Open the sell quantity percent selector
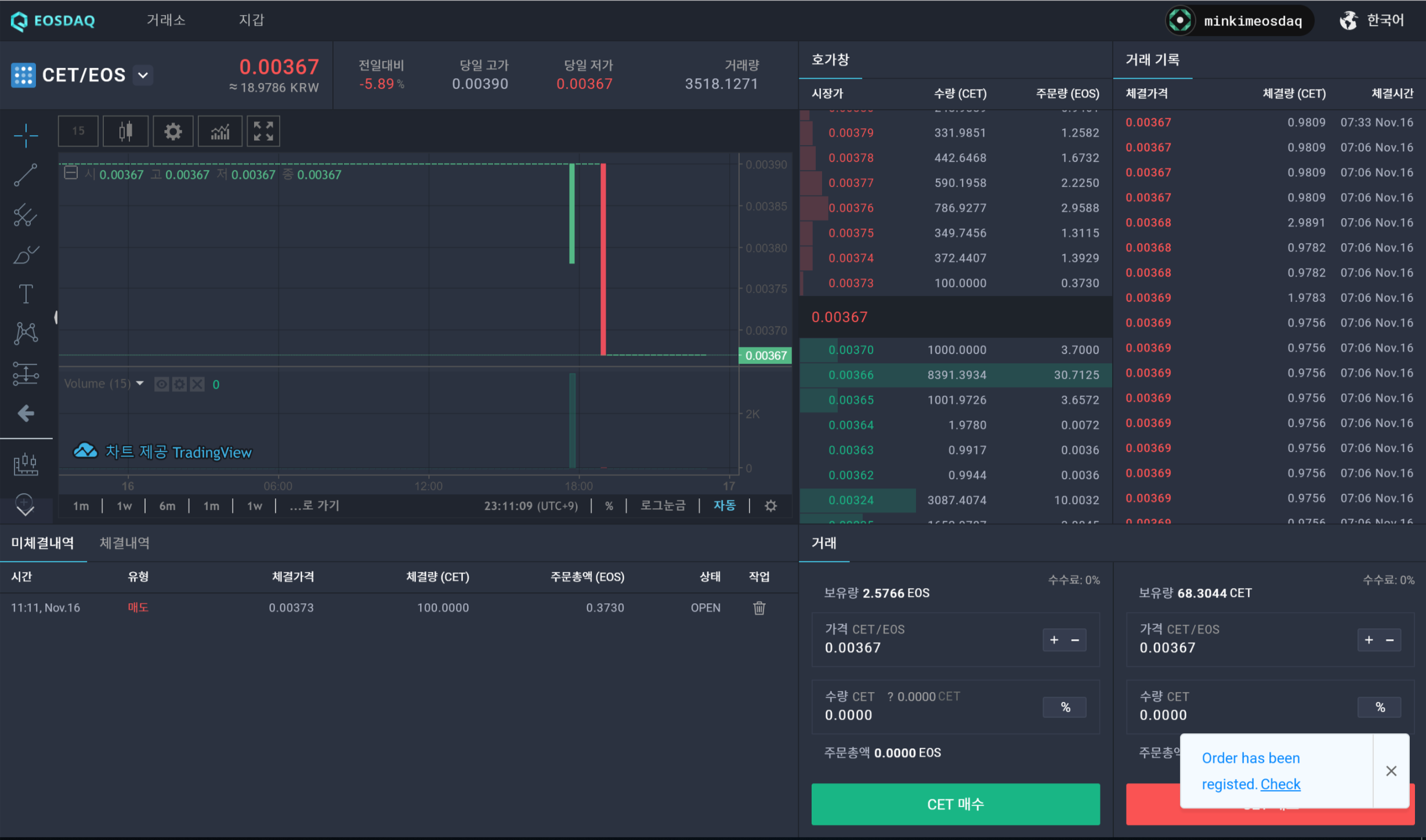1426x840 pixels. point(1380,707)
